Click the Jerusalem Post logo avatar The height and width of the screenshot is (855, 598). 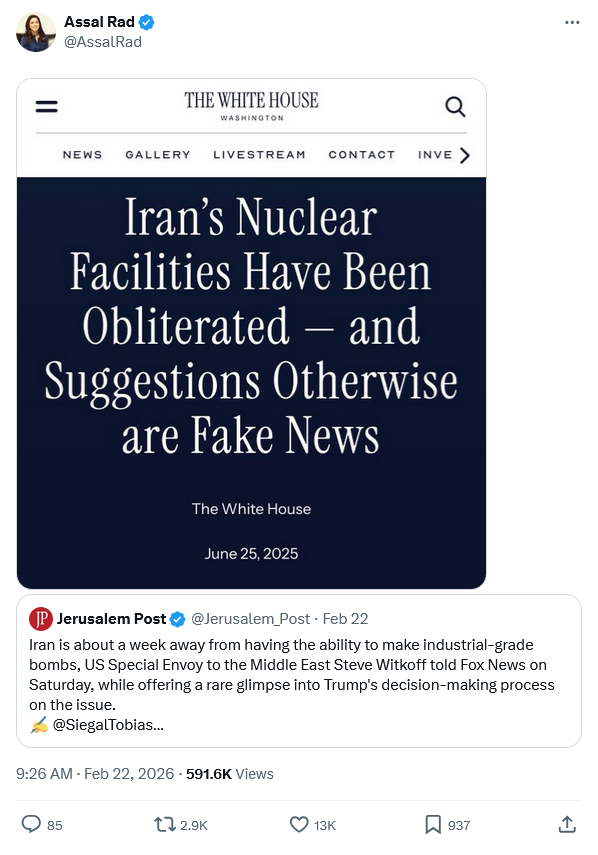(41, 618)
